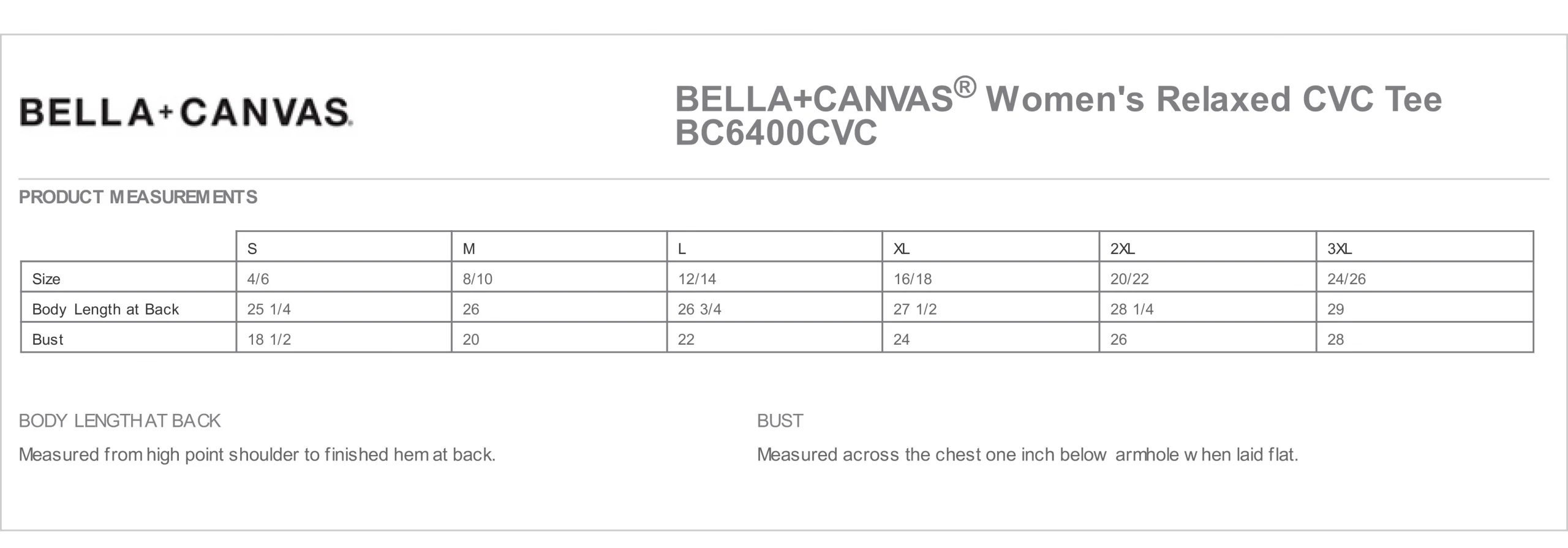This screenshot has width=1568, height=548.
Task: Select the 18 1/2 bust cell
Action: click(x=344, y=337)
